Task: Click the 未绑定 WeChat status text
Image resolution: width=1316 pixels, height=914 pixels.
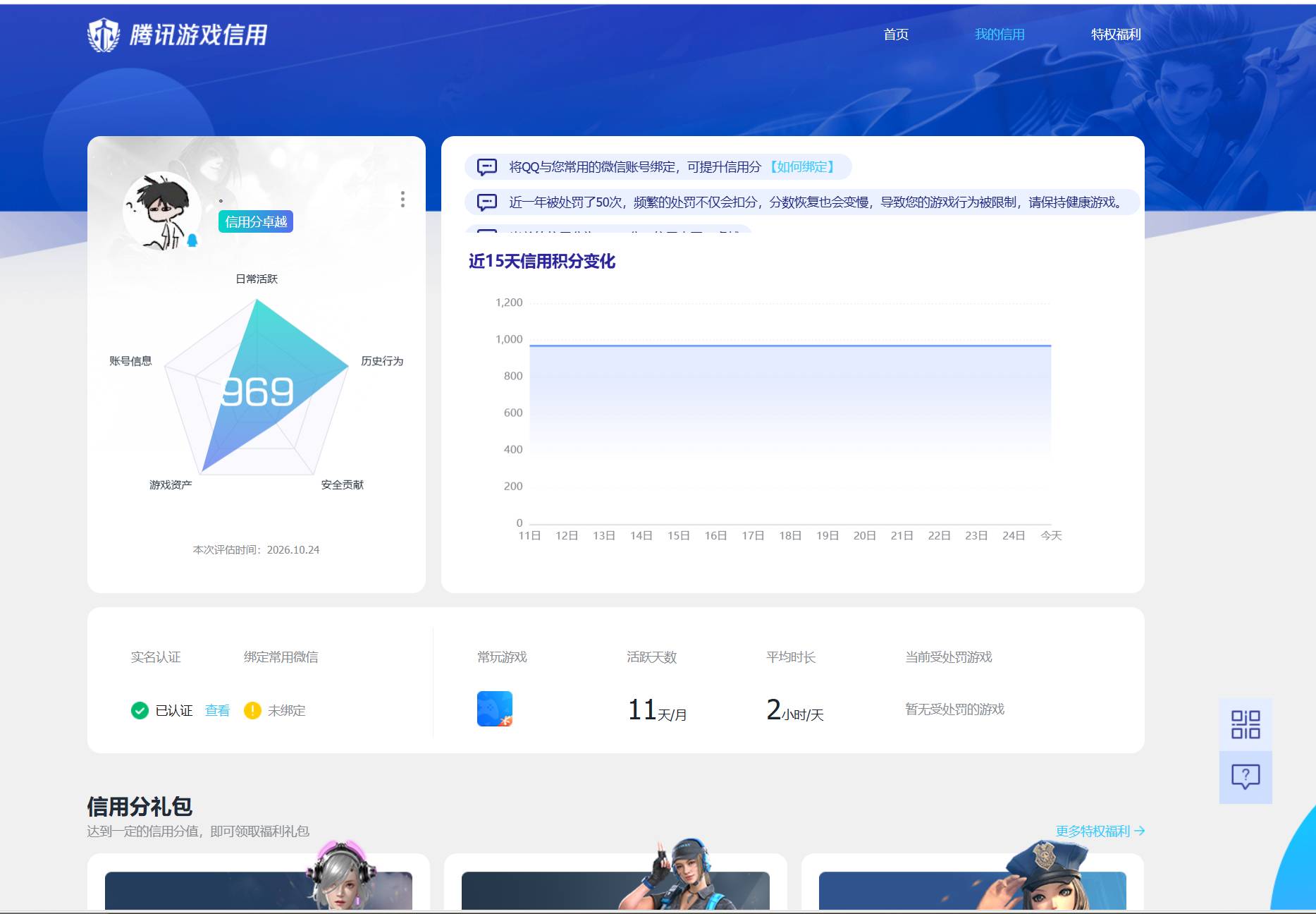Action: [x=286, y=711]
